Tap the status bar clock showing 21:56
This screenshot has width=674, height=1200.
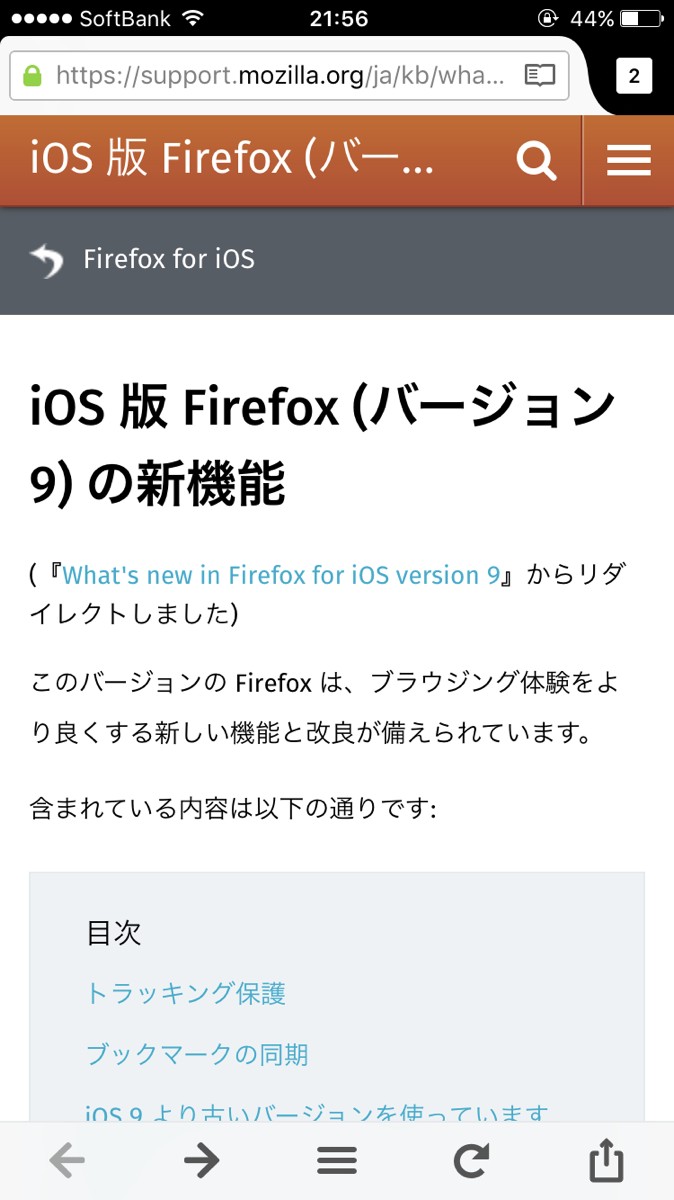(336, 18)
